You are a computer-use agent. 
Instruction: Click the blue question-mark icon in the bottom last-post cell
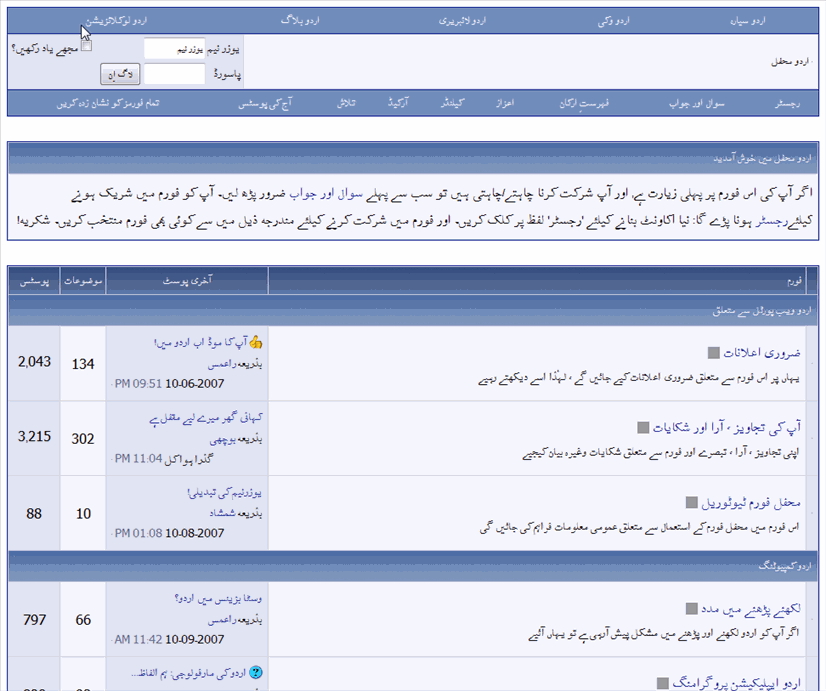click(256, 673)
